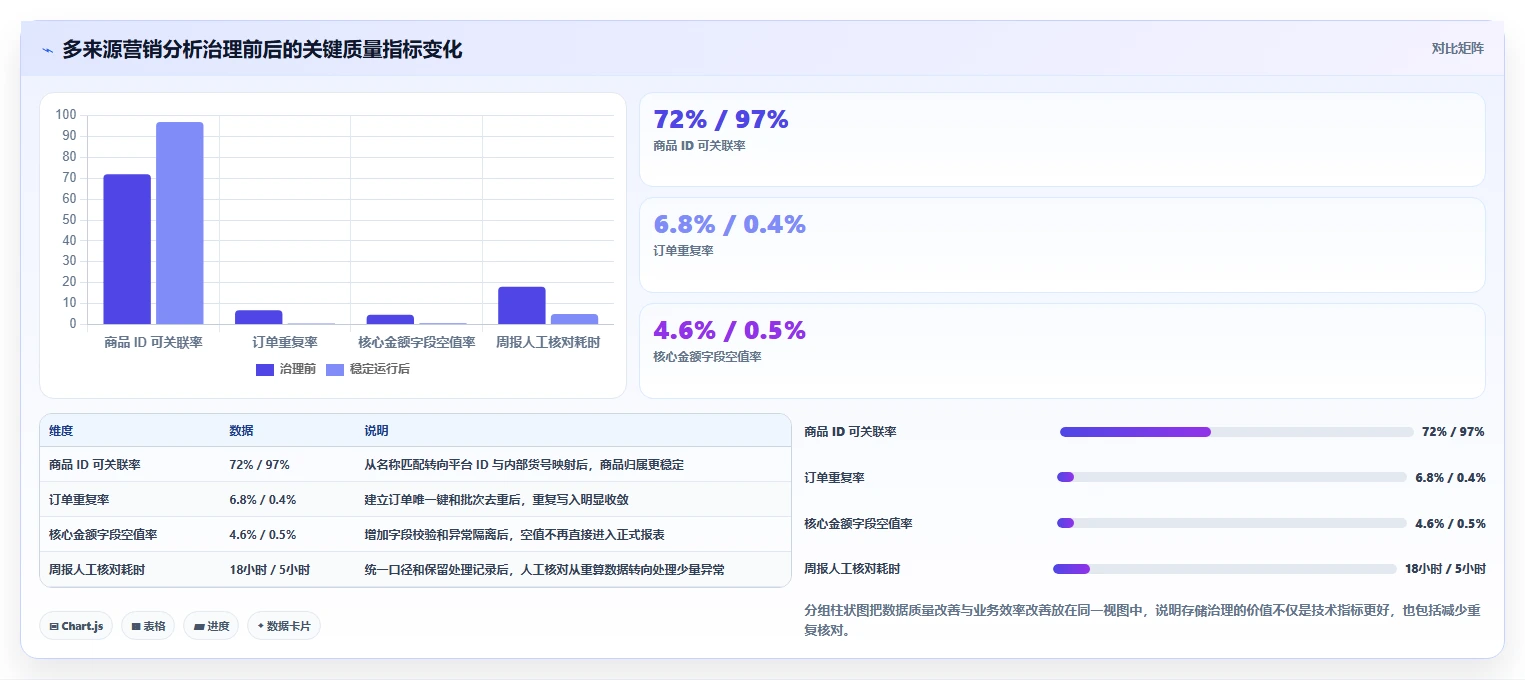Viewport: 1525px width, 680px height.
Task: Click the explanation 建立订单唯一键和批次去重后，重复写入明显收敛
Action: [496, 500]
